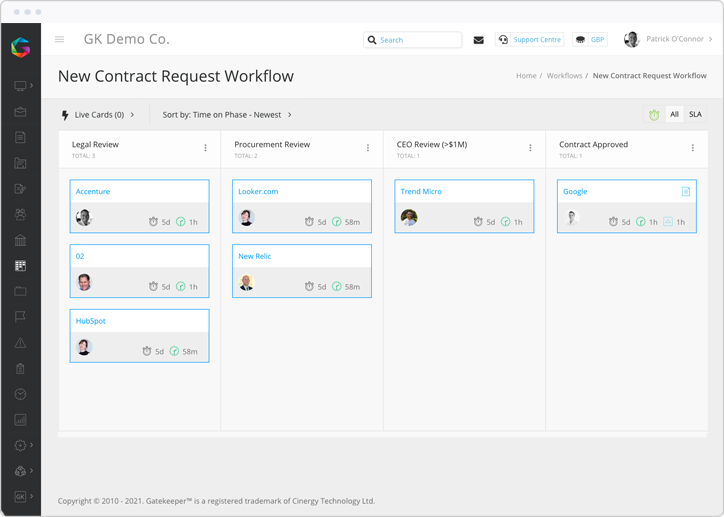Click the Legal Review column heading
The height and width of the screenshot is (517, 724).
click(95, 144)
